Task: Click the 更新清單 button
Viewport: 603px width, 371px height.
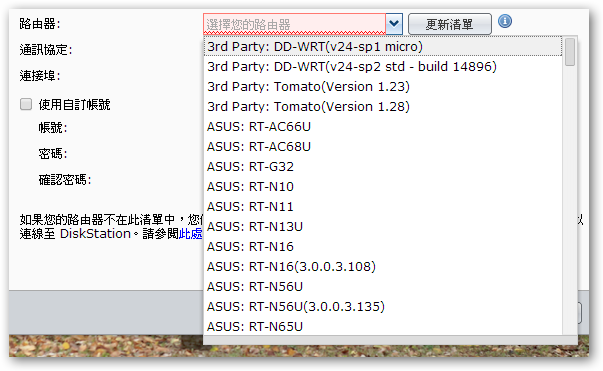Action: 450,24
